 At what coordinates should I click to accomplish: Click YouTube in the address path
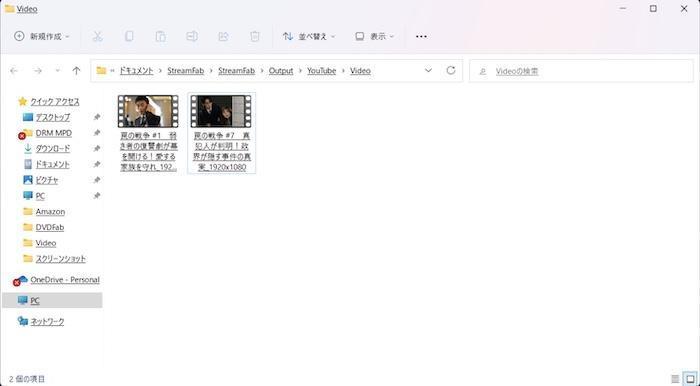[x=321, y=71]
